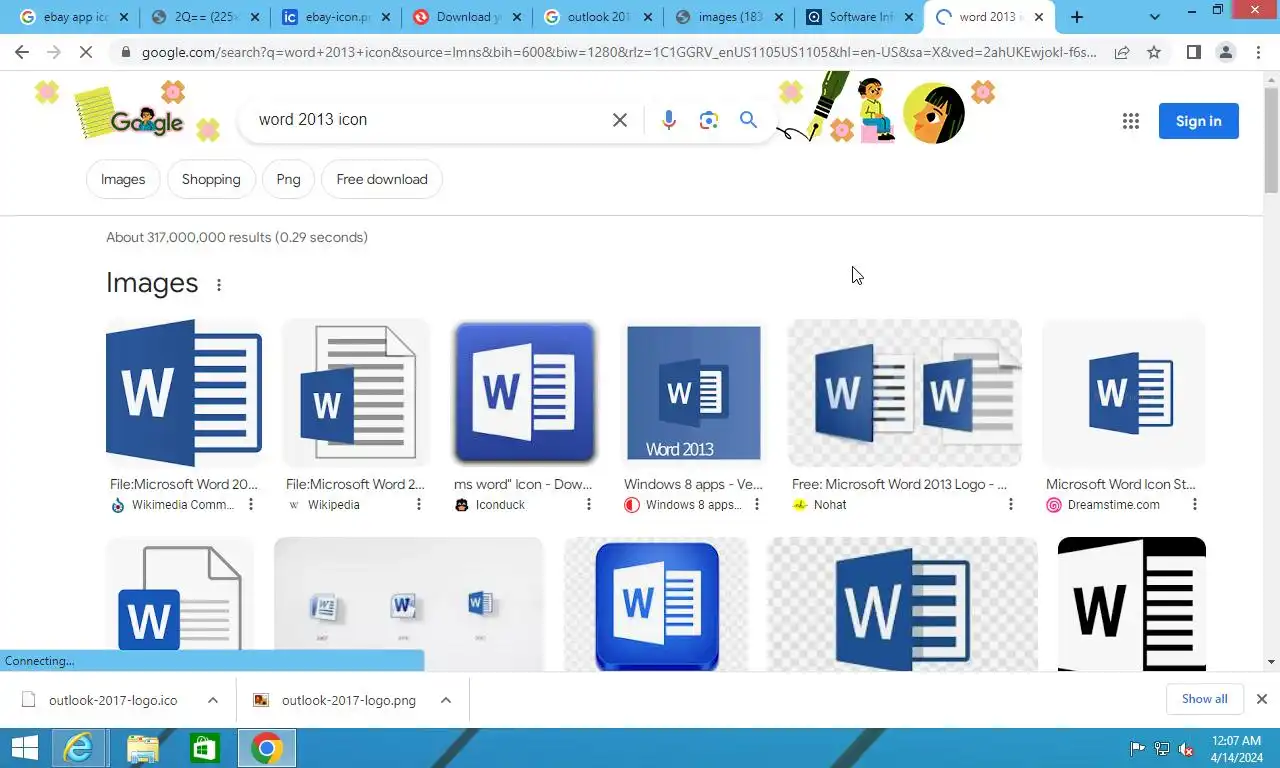The height and width of the screenshot is (768, 1280).
Task: Click taskbar clock showing 12:07 AM
Action: (1236, 749)
